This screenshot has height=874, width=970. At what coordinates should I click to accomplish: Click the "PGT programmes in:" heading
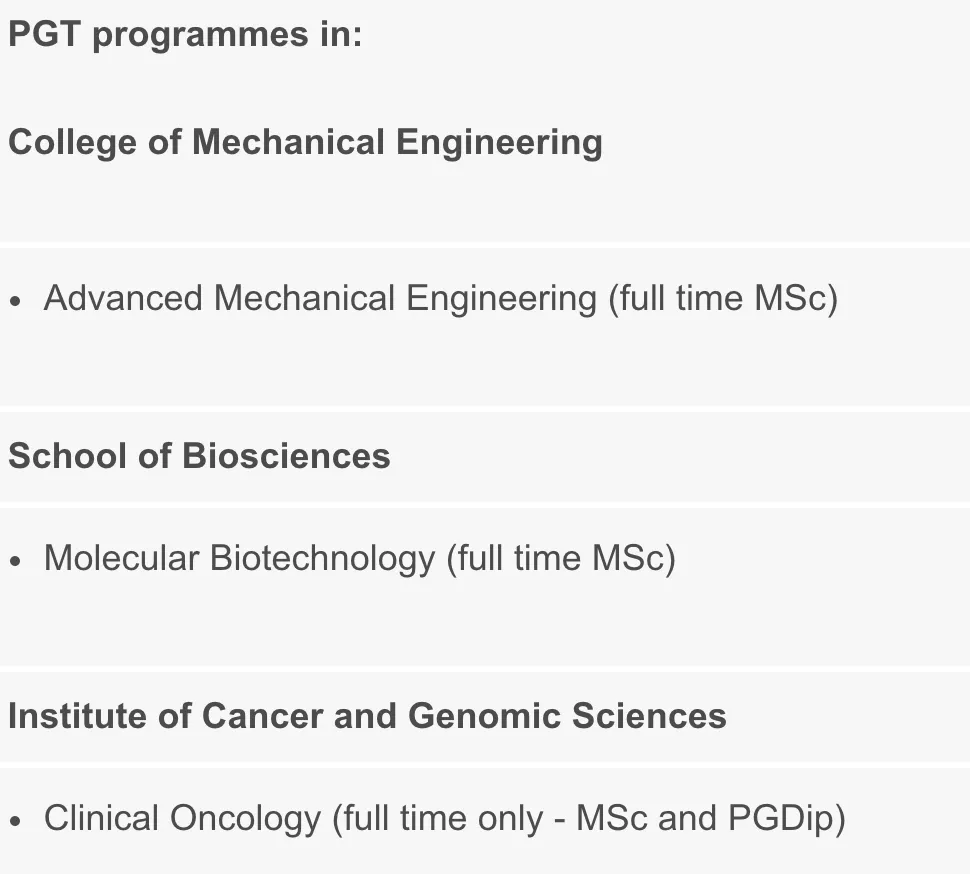[185, 35]
